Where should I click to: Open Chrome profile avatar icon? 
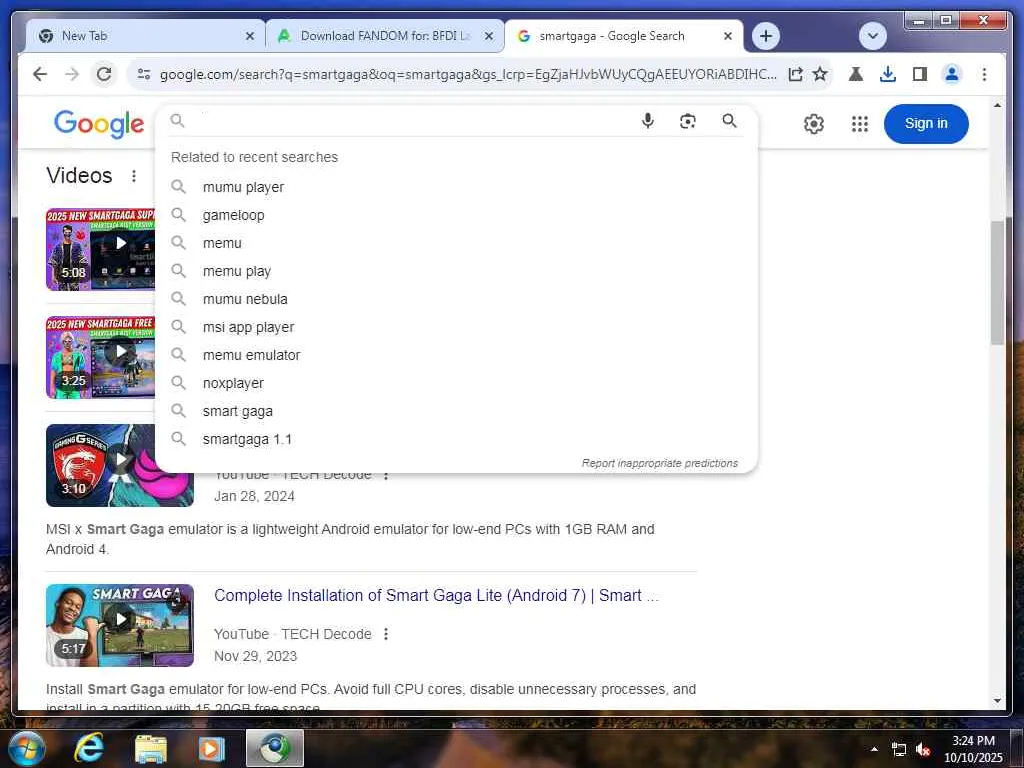pyautogui.click(x=952, y=74)
